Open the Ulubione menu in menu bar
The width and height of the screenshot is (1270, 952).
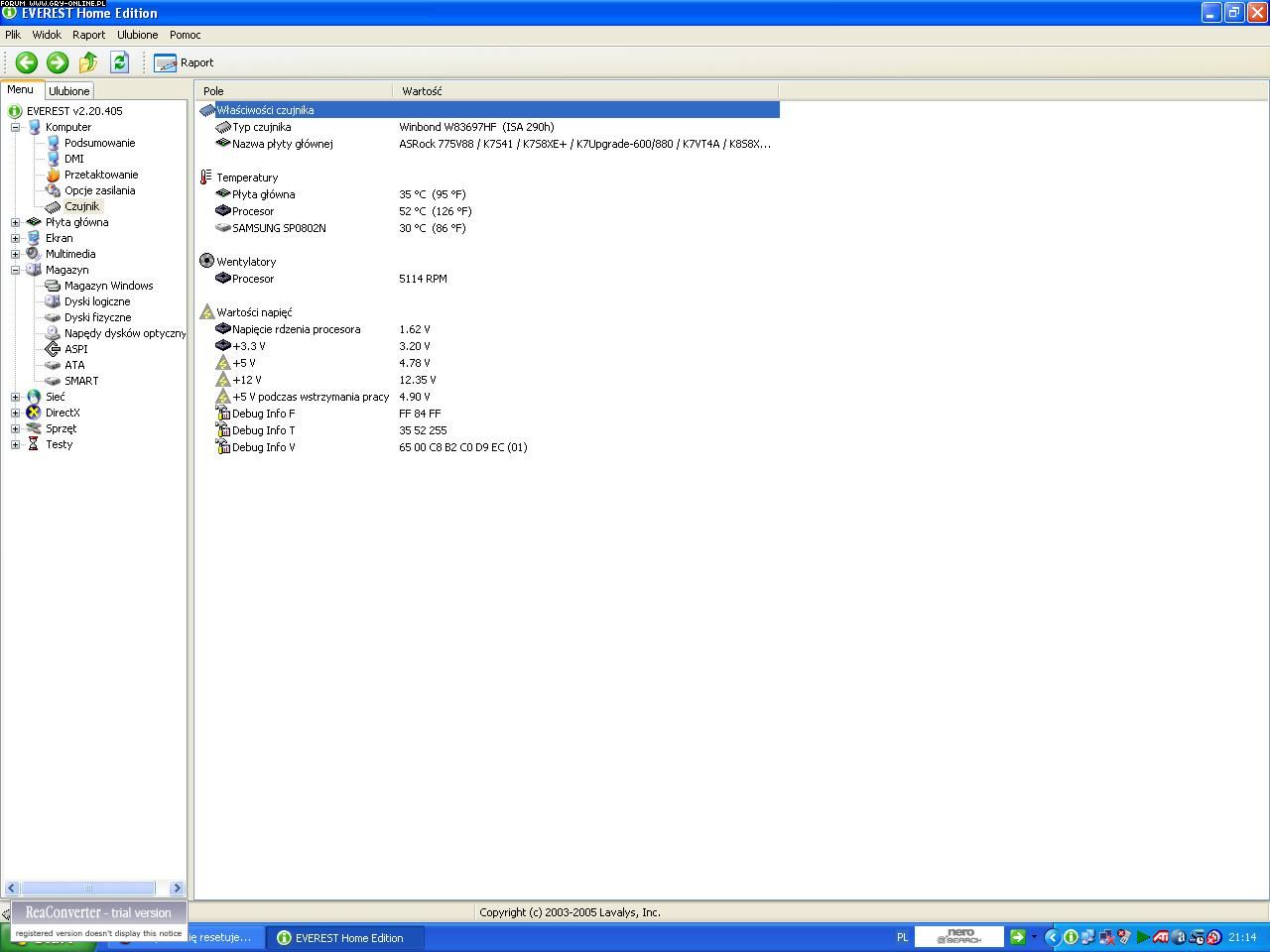tap(137, 35)
